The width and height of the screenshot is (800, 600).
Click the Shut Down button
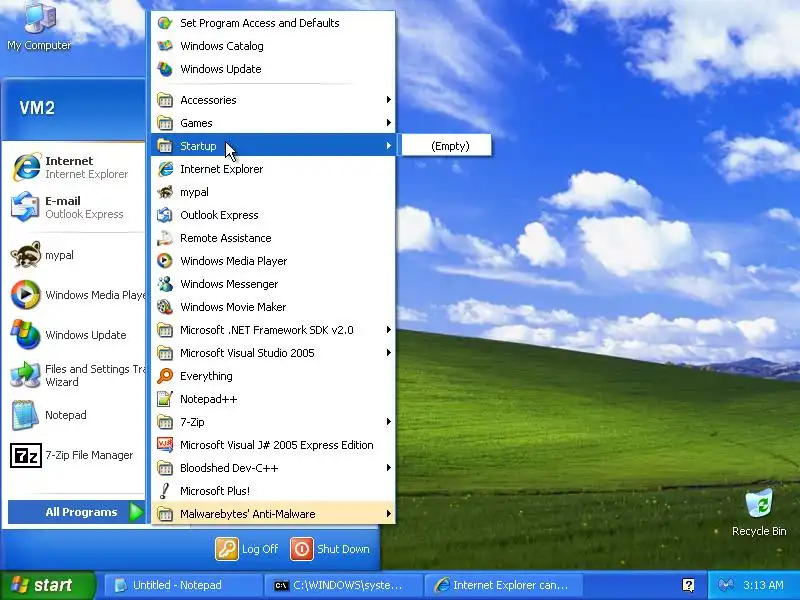(x=331, y=549)
